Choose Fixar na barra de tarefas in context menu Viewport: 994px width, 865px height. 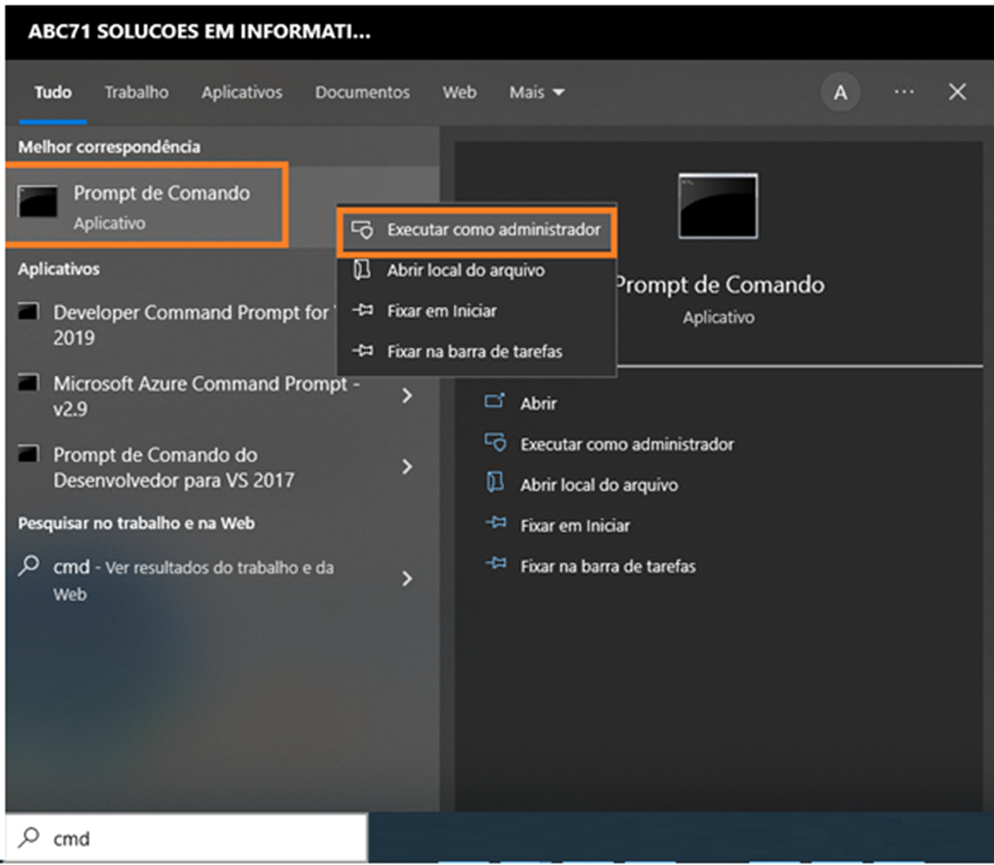pyautogui.click(x=475, y=352)
